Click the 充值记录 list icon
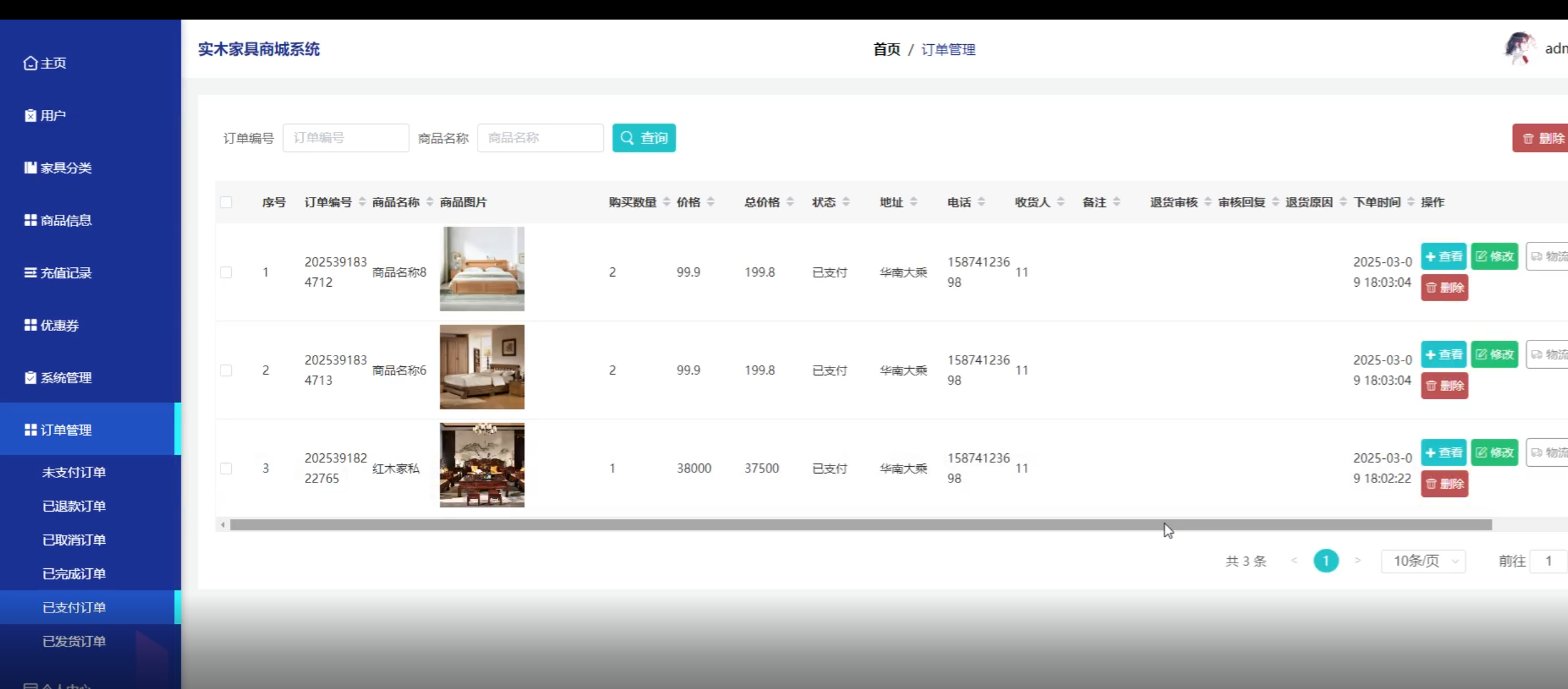1568x689 pixels. click(30, 272)
